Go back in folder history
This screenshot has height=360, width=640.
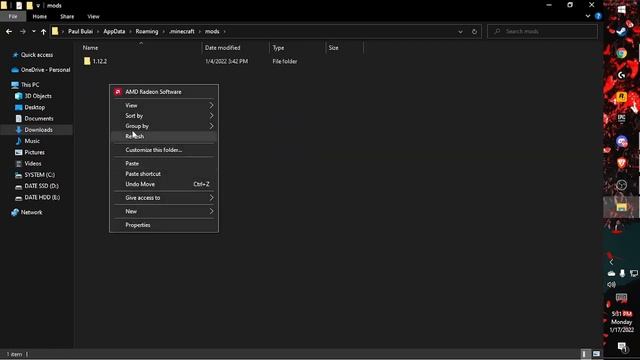[x=9, y=31]
